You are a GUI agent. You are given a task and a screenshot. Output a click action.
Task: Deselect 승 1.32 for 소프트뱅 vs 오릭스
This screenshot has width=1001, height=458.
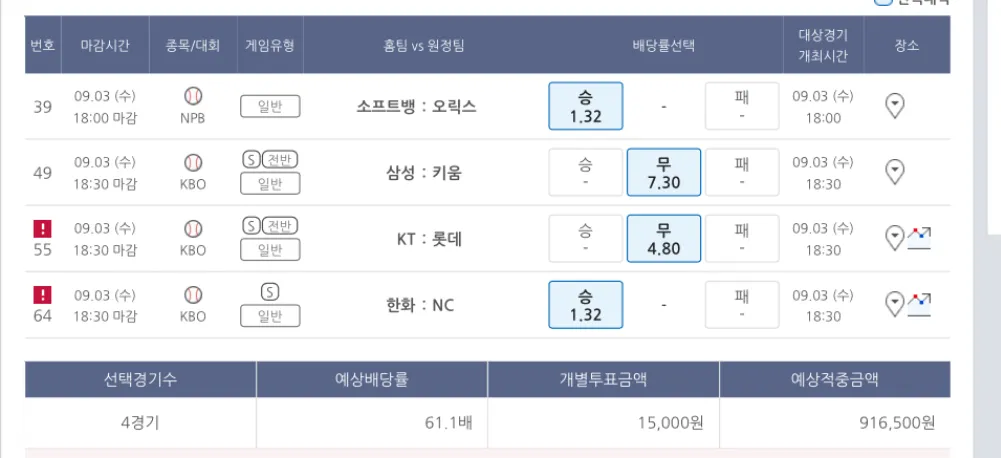[x=585, y=106]
